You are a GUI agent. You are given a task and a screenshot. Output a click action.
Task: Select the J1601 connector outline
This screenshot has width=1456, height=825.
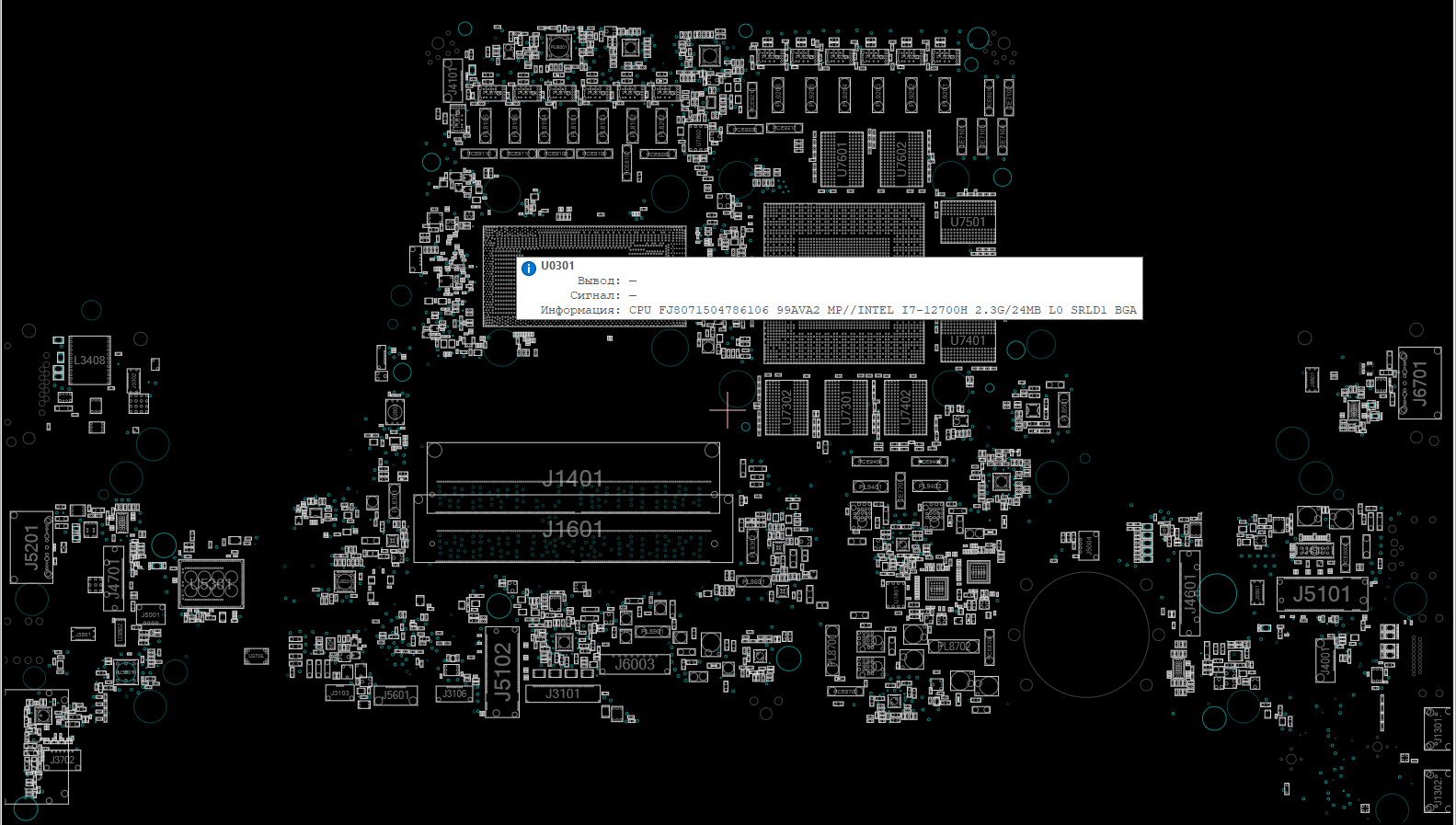[x=572, y=530]
